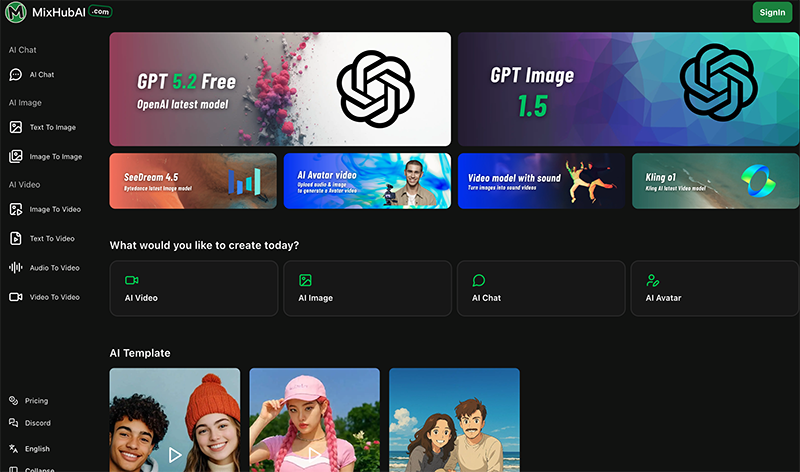Screen dimensions: 800x472
Task: Click the .com badge next to MixHubAI
Action: pyautogui.click(x=101, y=11)
